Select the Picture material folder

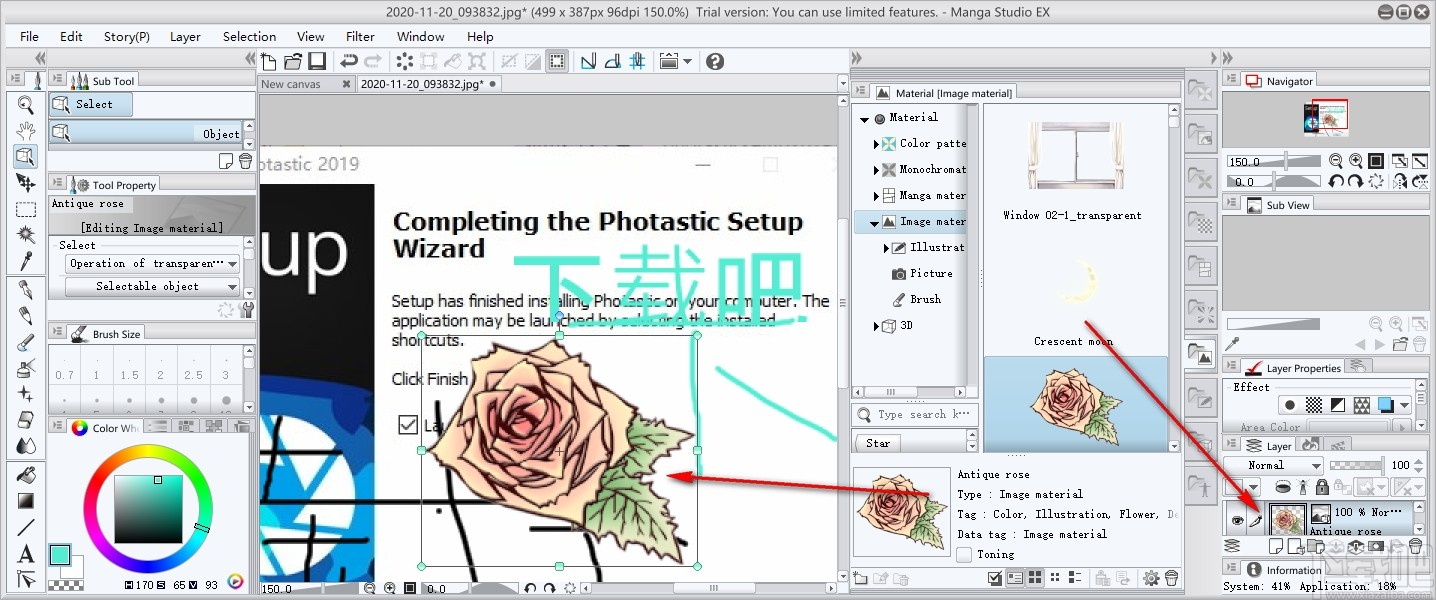point(931,273)
